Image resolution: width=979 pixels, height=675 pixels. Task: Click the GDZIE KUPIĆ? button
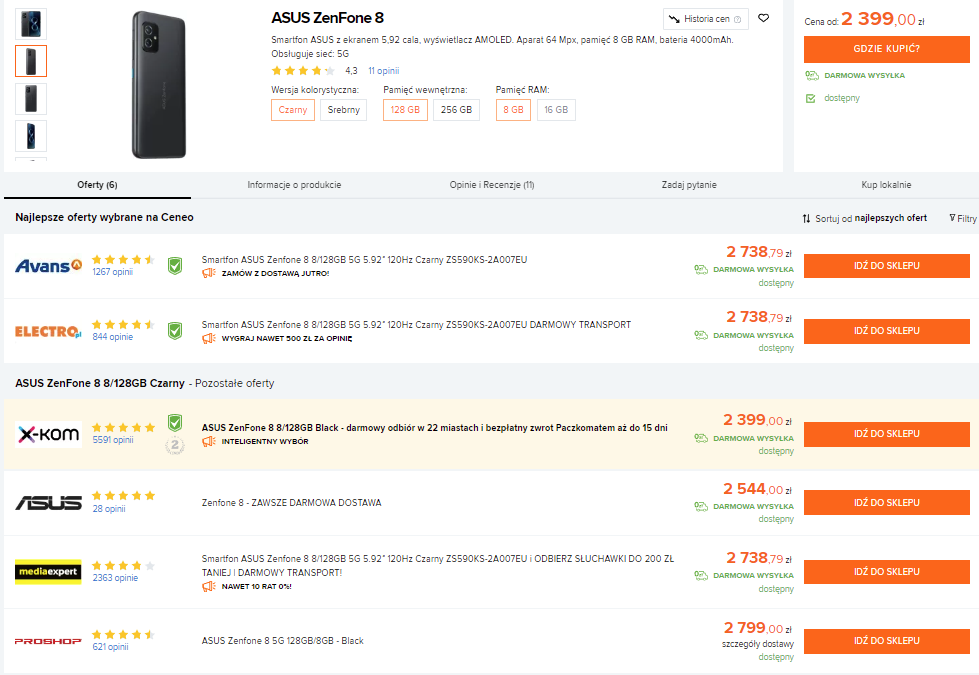click(887, 49)
